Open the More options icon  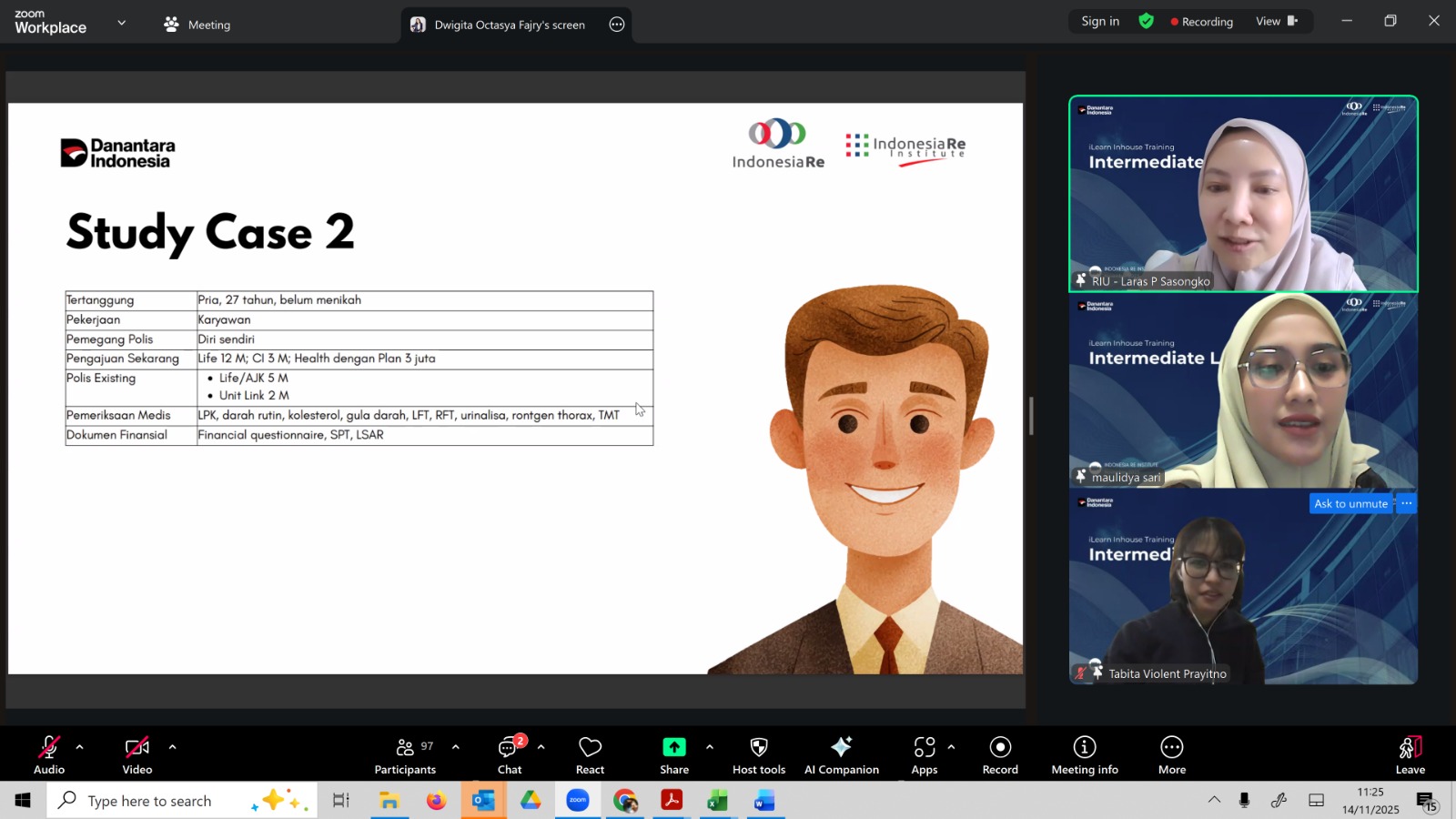click(x=1171, y=748)
